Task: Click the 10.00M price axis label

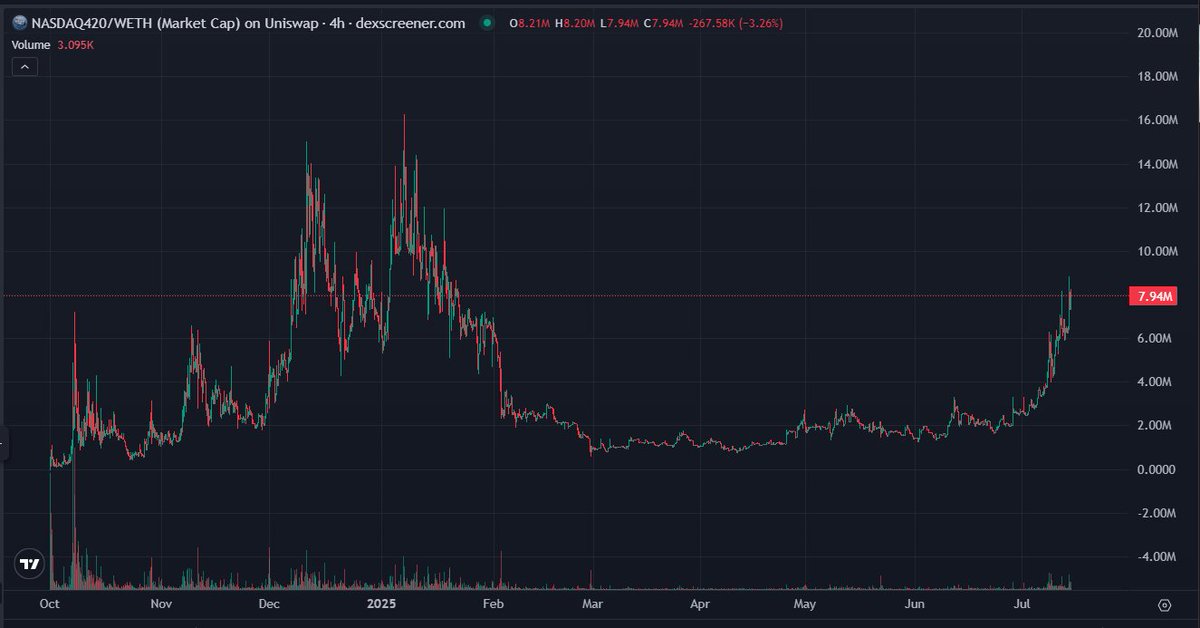Action: (1155, 251)
